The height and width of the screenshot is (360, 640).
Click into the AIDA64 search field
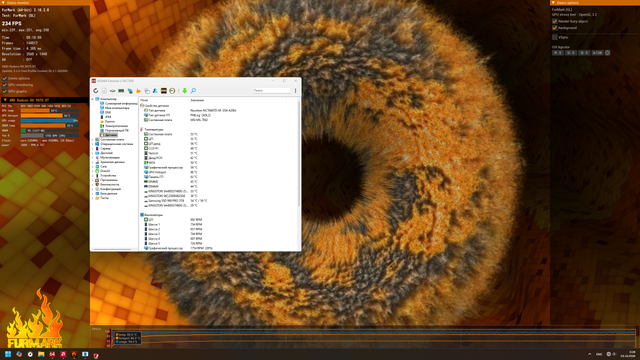point(271,91)
